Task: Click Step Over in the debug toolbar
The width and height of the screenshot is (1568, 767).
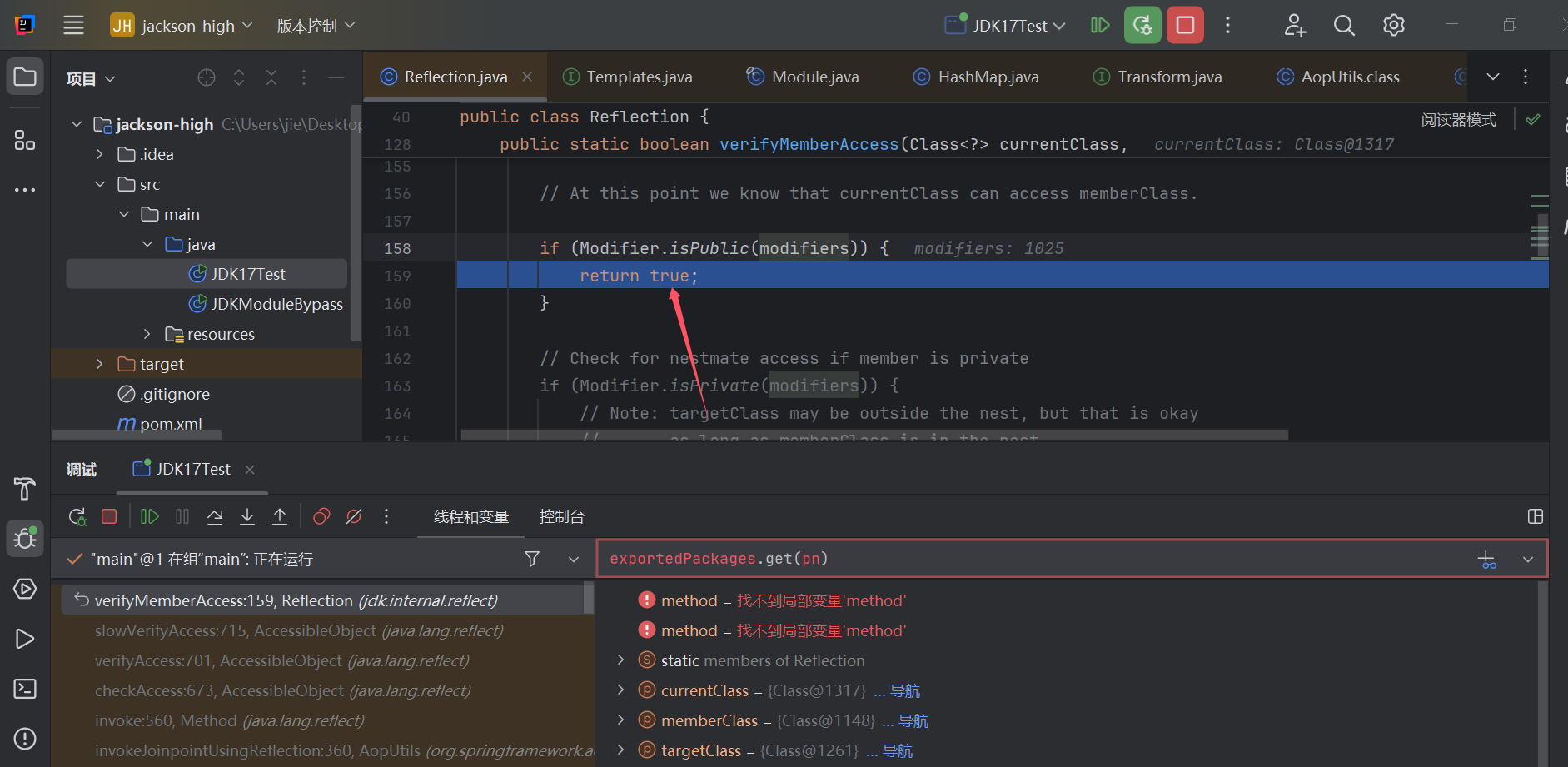Action: pyautogui.click(x=215, y=516)
